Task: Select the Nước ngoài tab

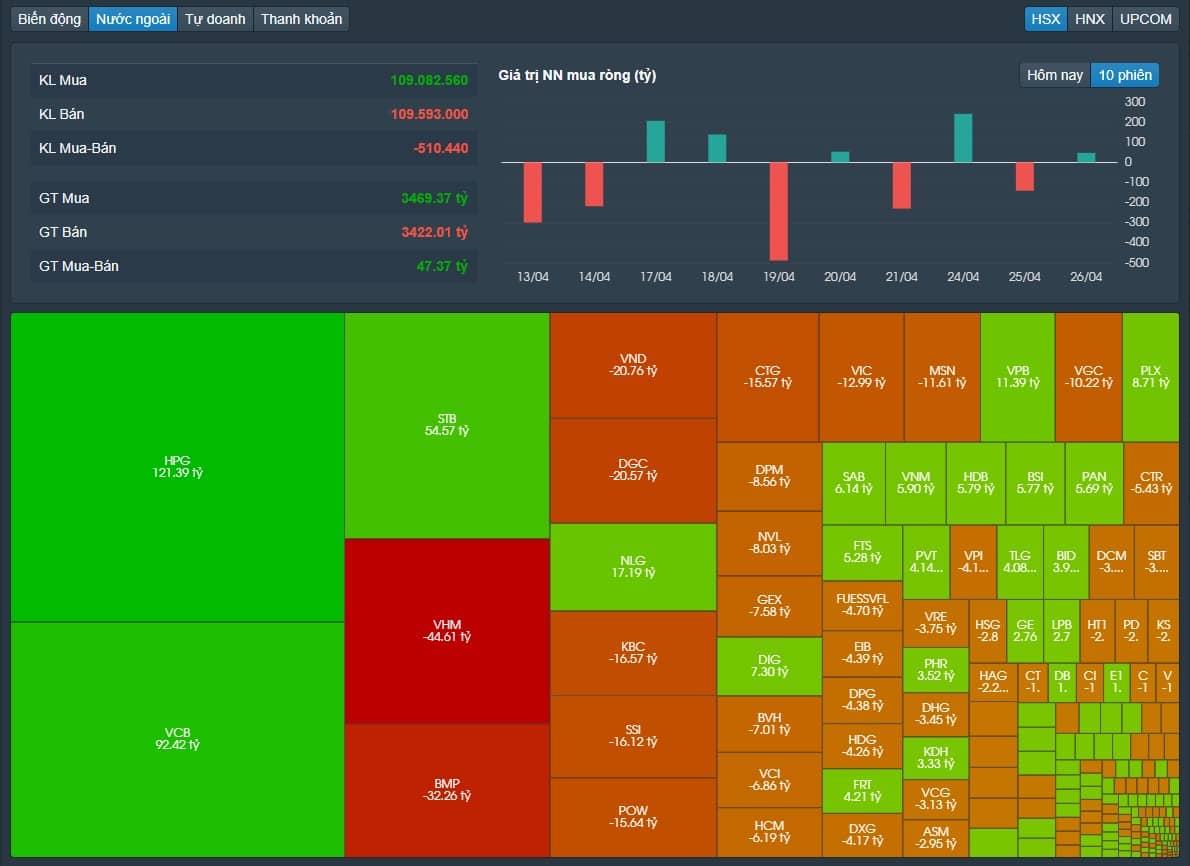Action: [x=133, y=19]
